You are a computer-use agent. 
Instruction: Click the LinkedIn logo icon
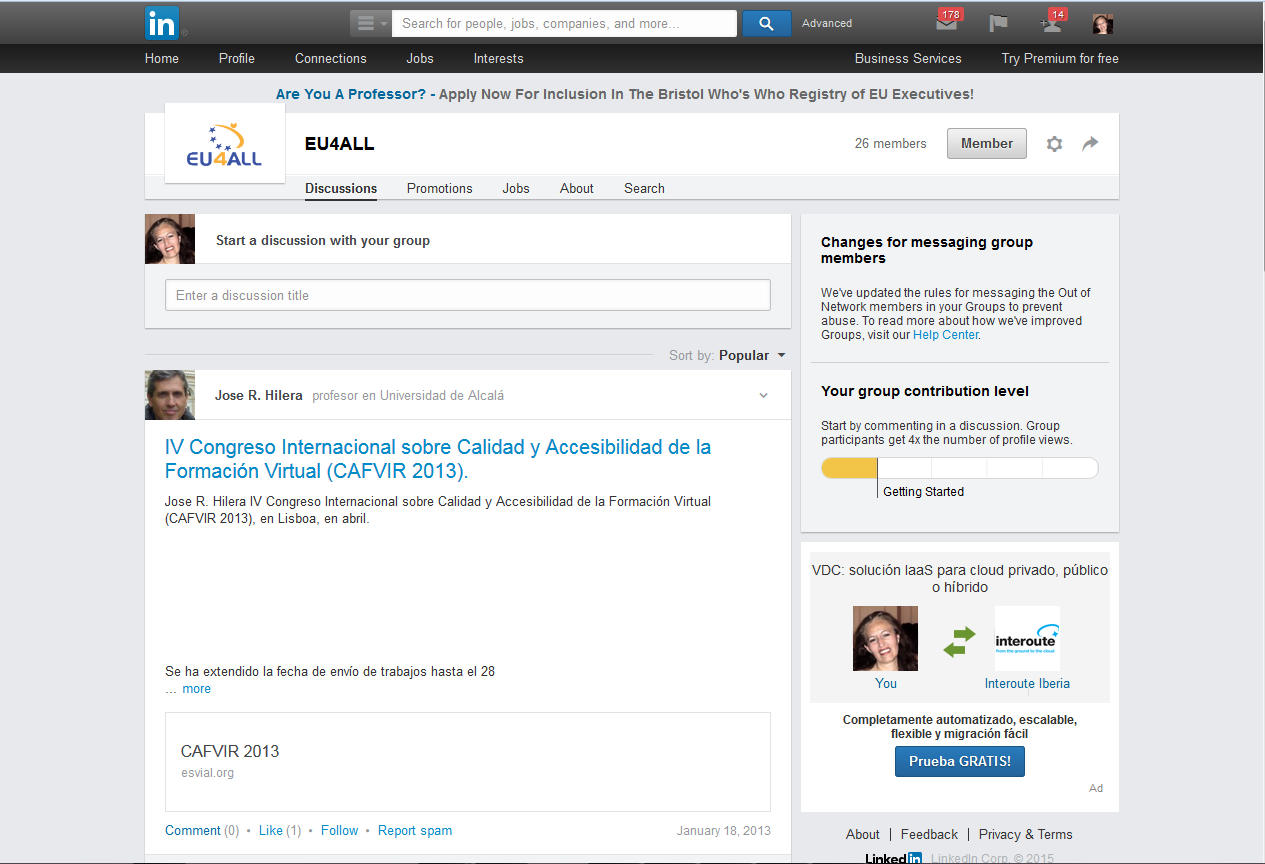[x=162, y=23]
